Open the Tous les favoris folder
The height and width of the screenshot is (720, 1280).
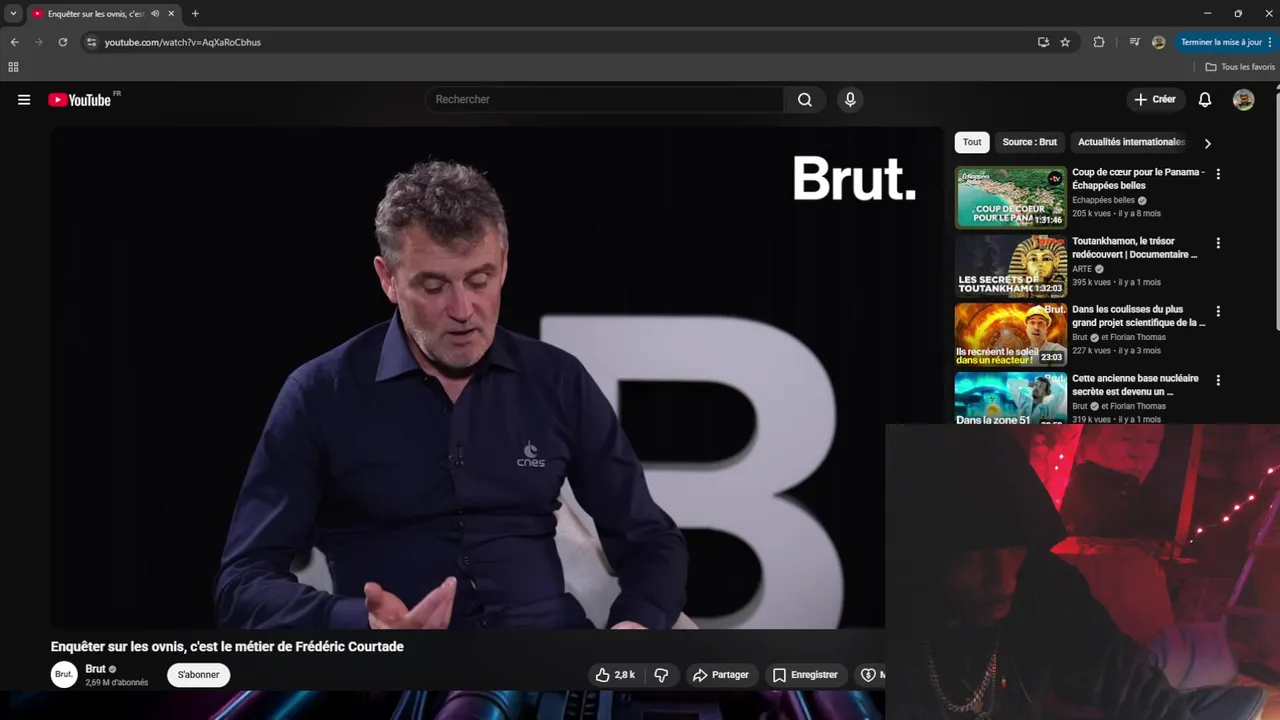pos(1240,67)
